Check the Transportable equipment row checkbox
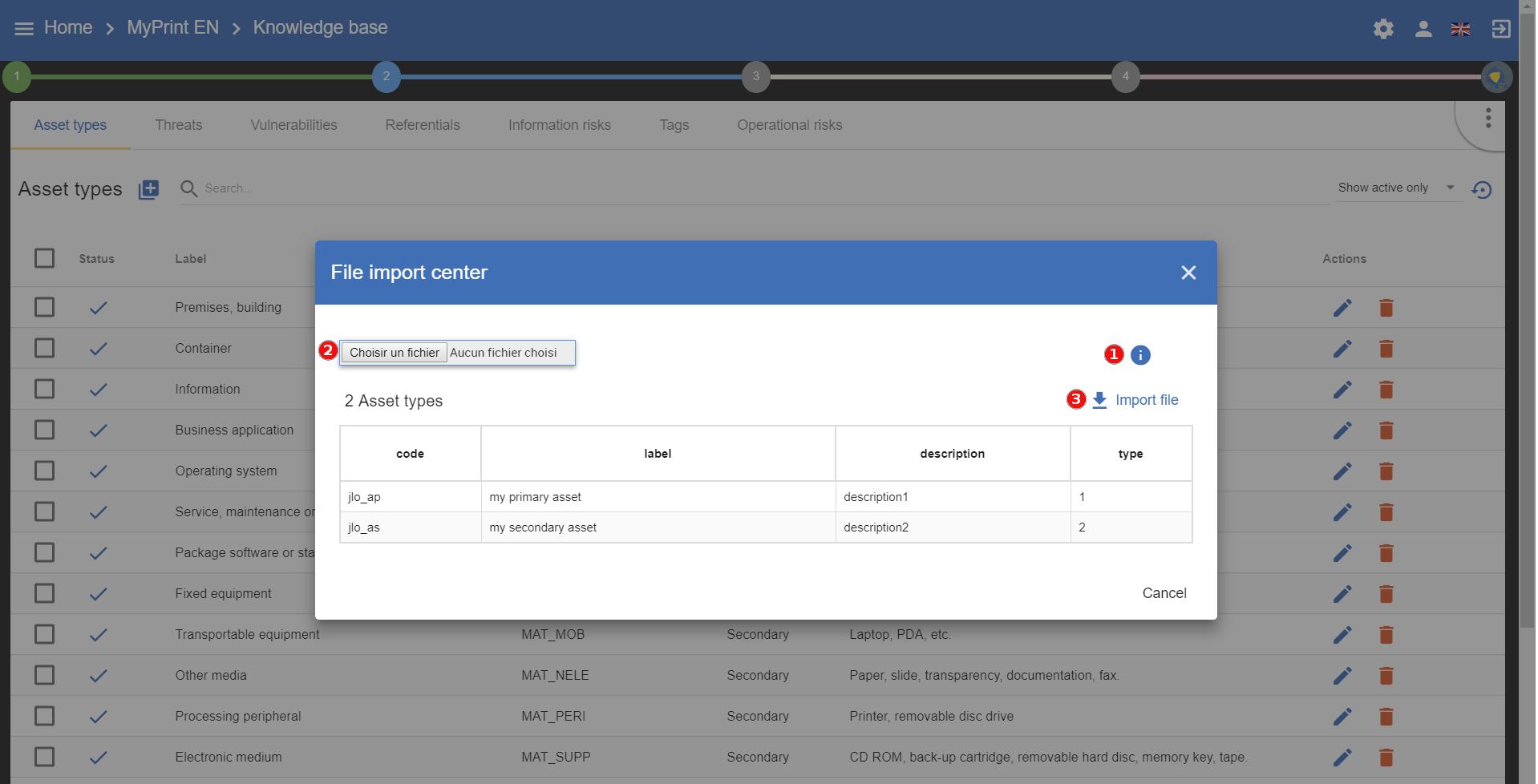Viewport: 1538px width, 784px height. click(45, 634)
